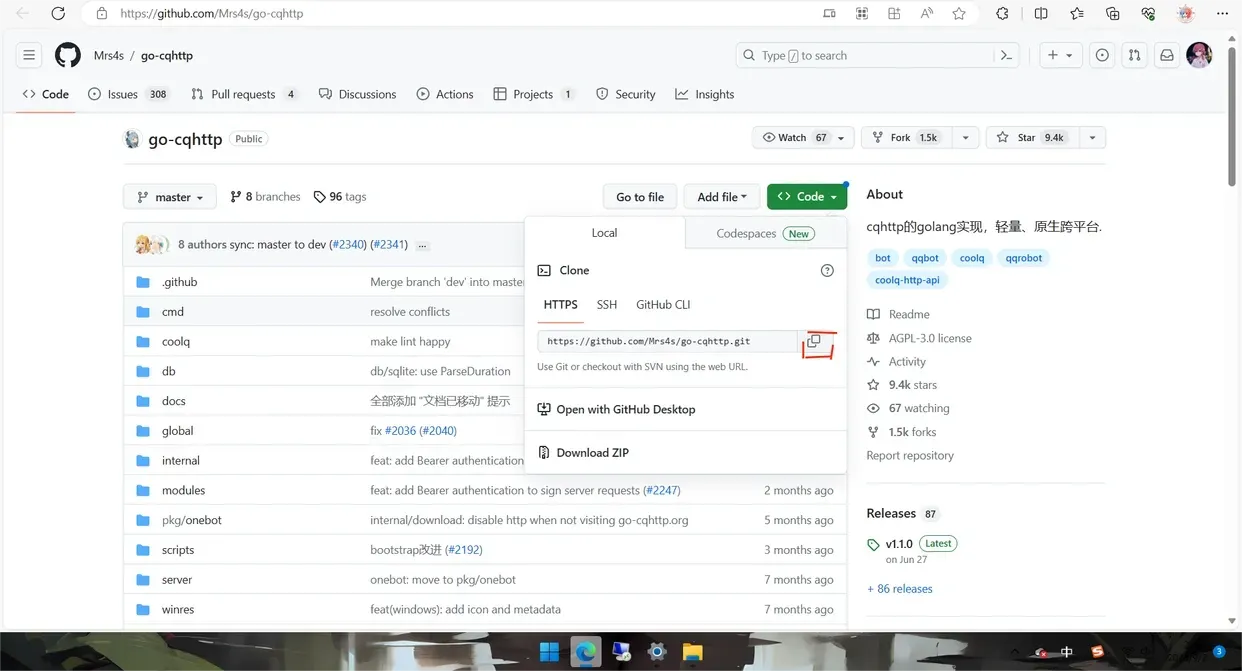Open File Explorer from the taskbar
The image size is (1242, 671).
point(692,652)
